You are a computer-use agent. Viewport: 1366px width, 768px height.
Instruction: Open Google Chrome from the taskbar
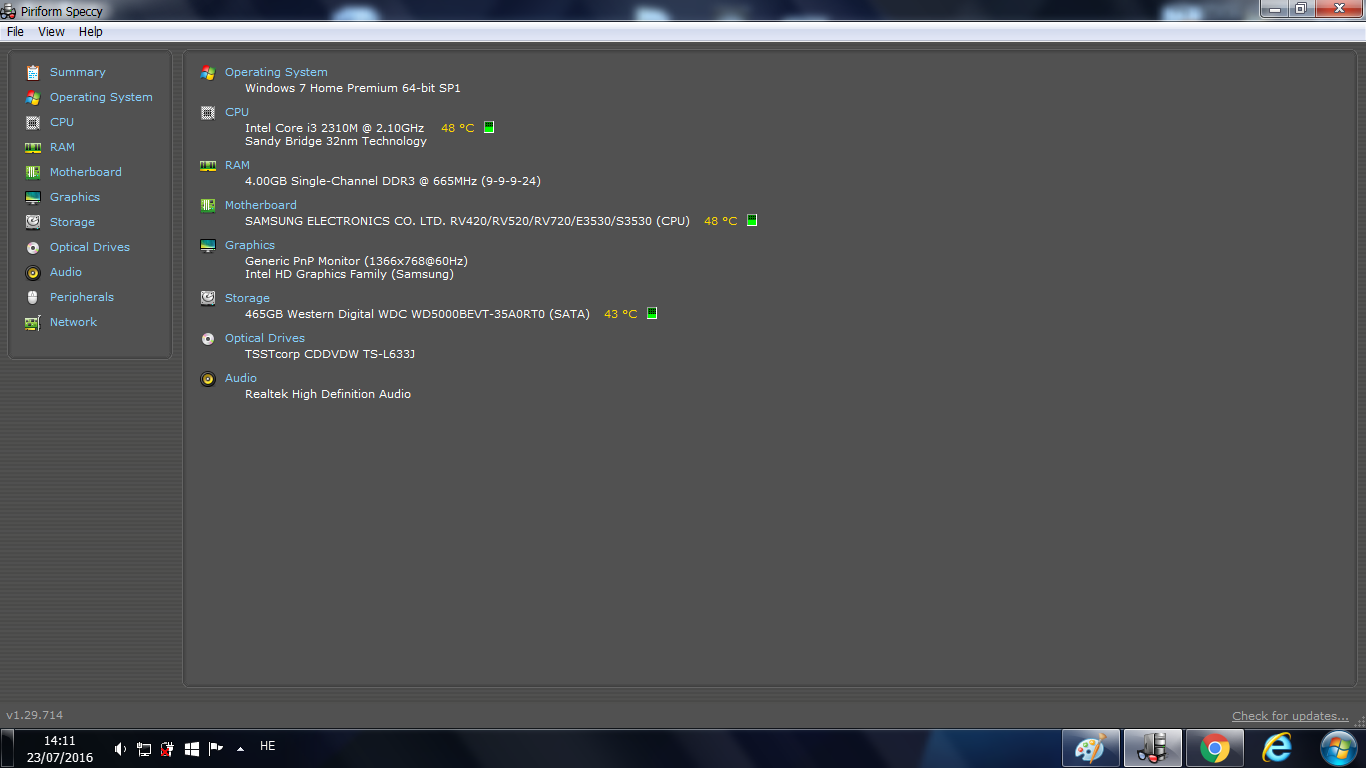click(x=1215, y=748)
